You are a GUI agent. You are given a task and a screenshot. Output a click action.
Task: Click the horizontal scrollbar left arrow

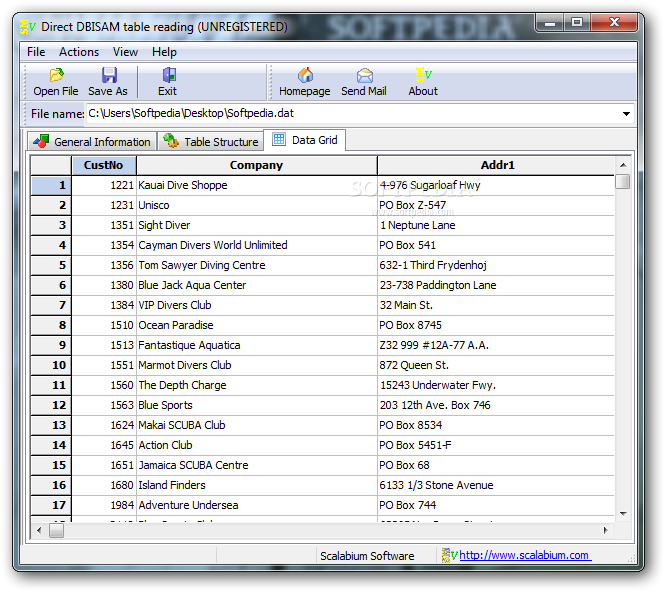(x=39, y=530)
